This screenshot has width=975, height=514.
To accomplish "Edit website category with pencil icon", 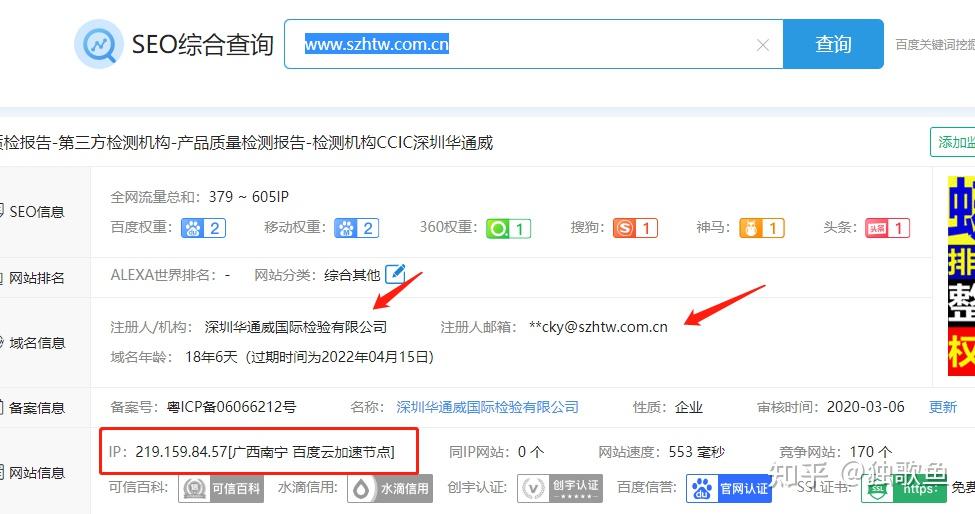I will pos(395,274).
